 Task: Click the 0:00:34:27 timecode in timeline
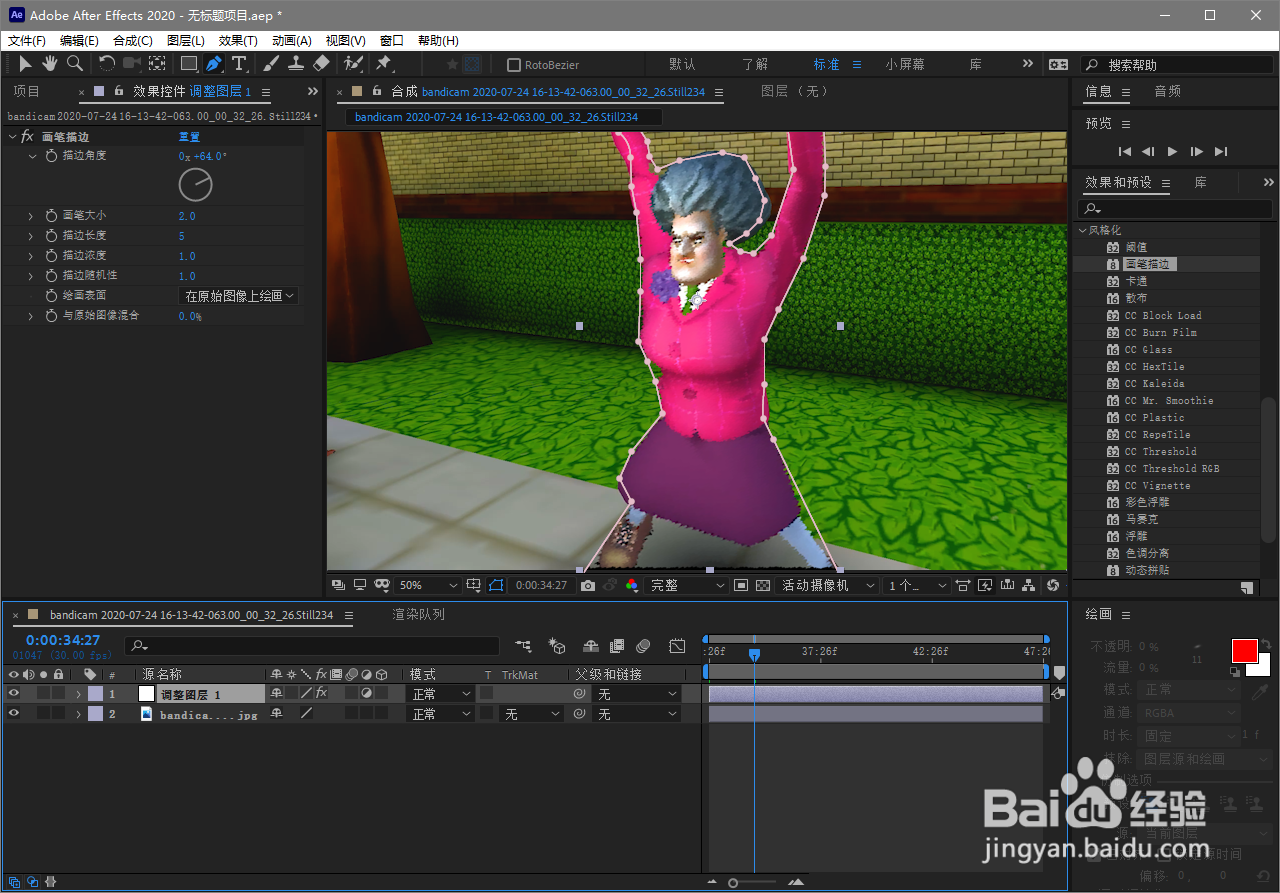[63, 640]
